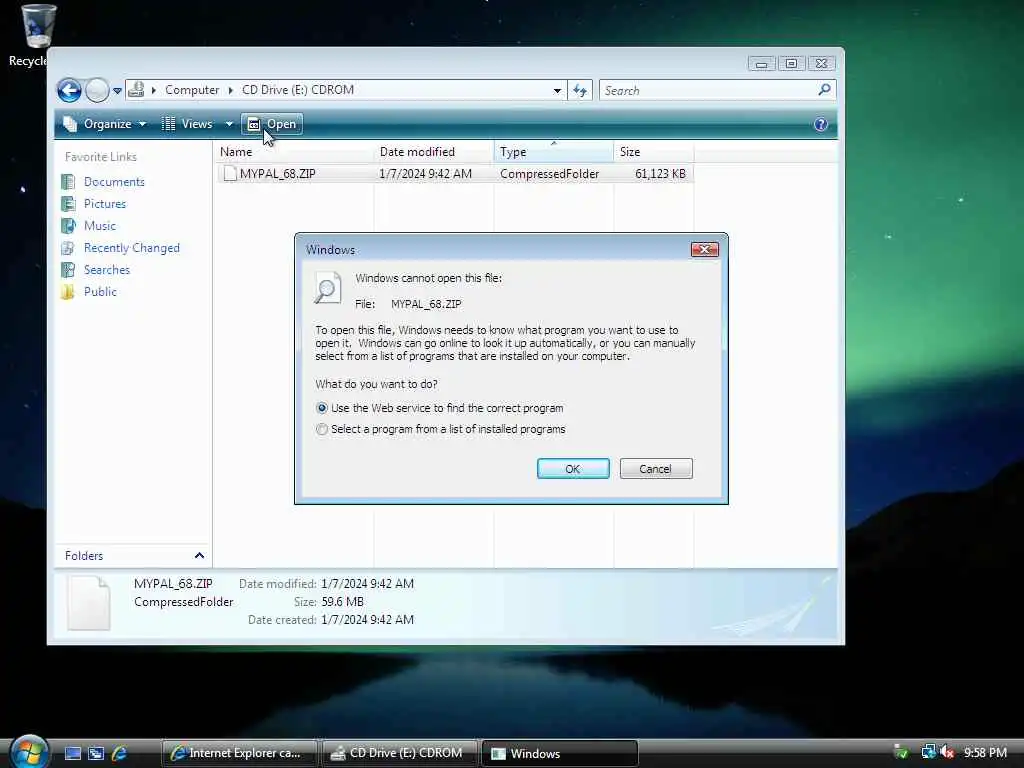Viewport: 1024px width, 768px height.
Task: Select the MYPAL_68.ZIP file name
Action: click(x=278, y=174)
